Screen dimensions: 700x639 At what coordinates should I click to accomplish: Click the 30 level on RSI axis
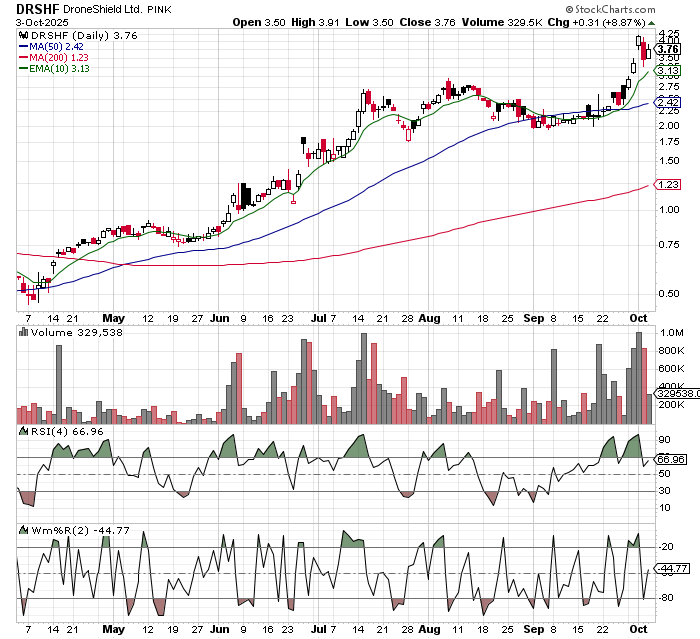664,491
